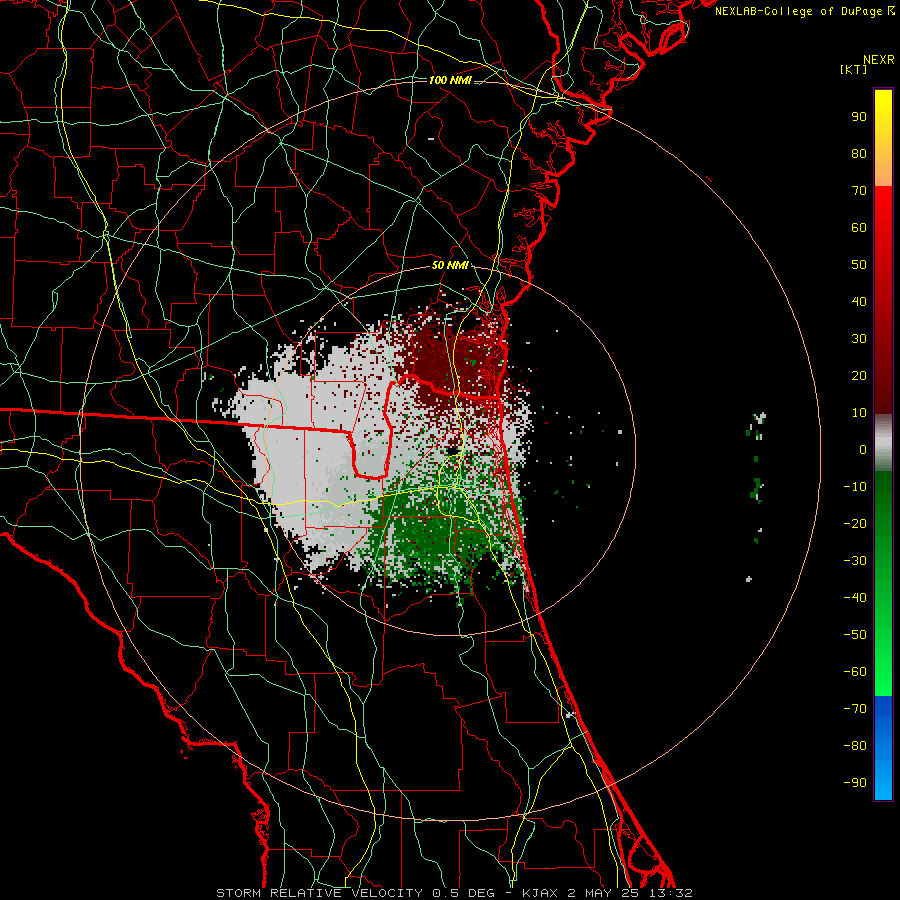Click the 0 value on velocity scale
This screenshot has width=900, height=900.
(x=863, y=449)
